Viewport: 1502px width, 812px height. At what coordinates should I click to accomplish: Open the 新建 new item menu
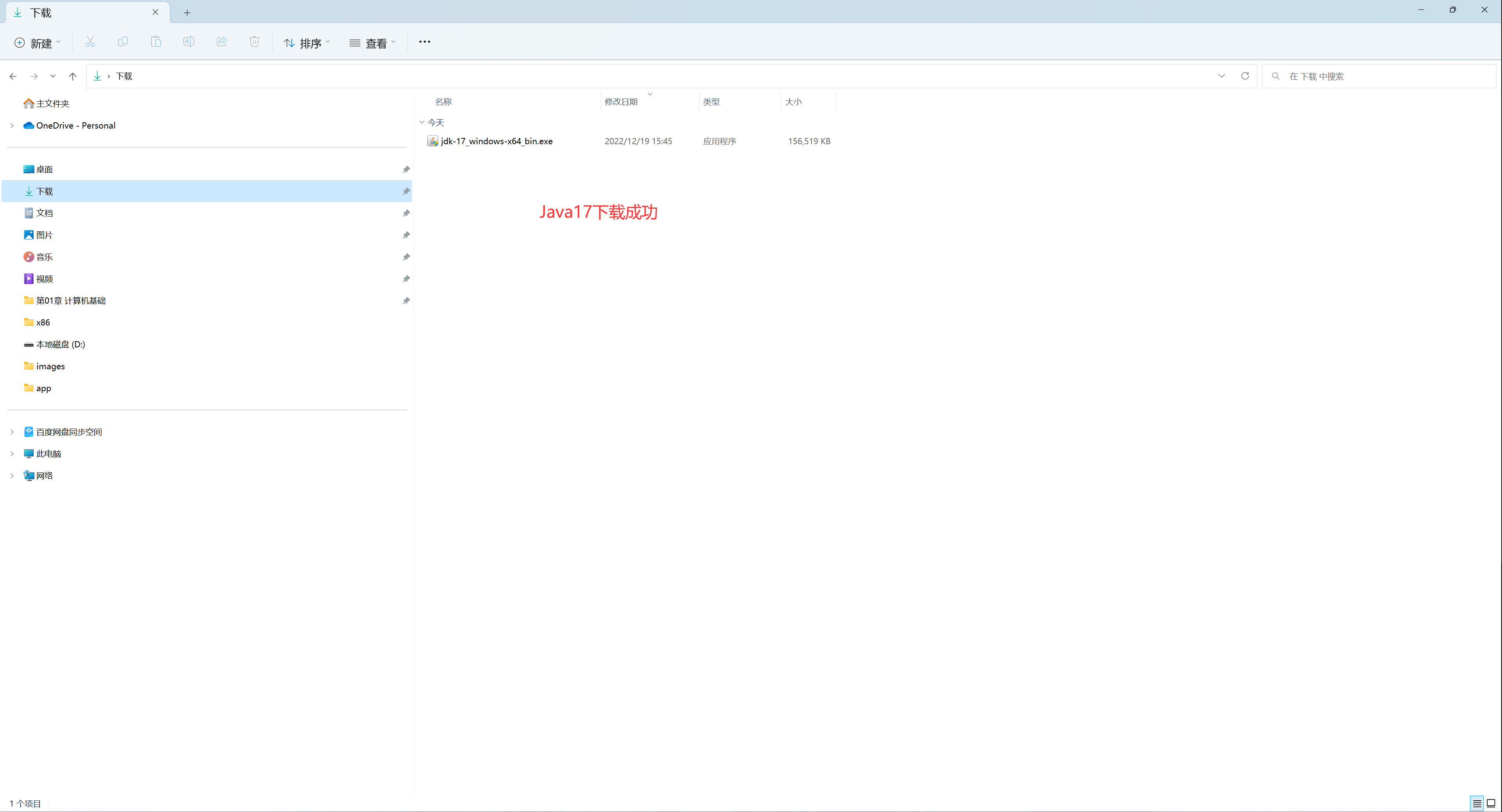click(x=37, y=43)
